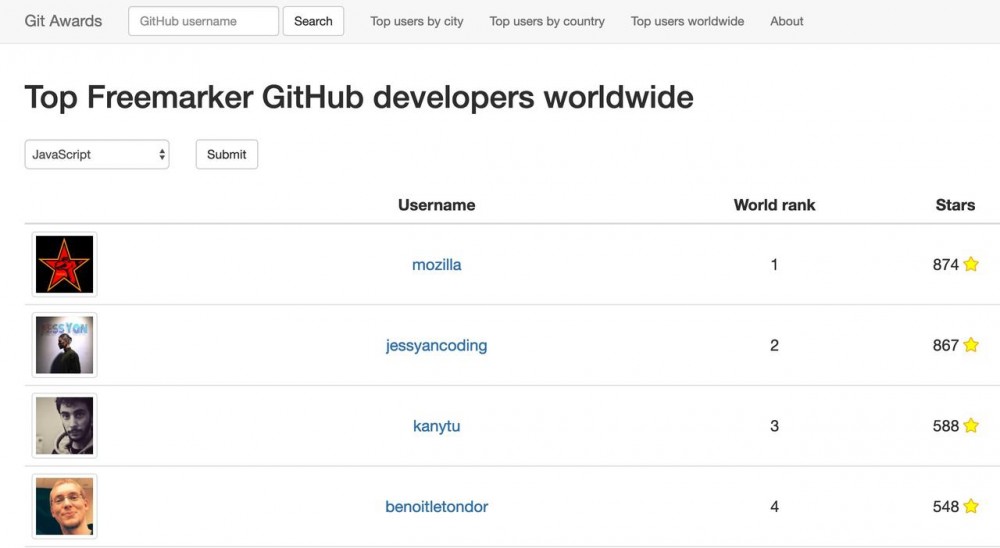Viewport: 1000px width, 548px height.
Task: Open jessyancoding's profile link
Action: coord(437,346)
